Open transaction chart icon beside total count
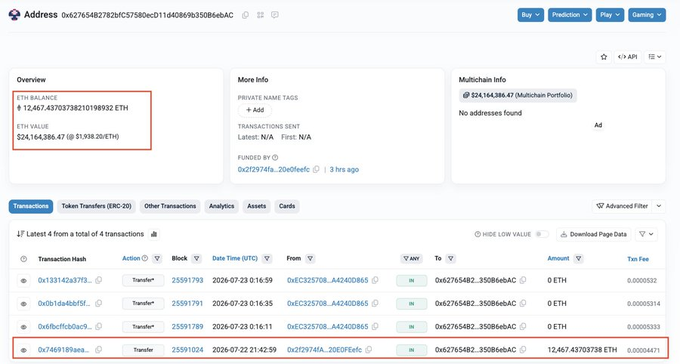 pyautogui.click(x=154, y=234)
